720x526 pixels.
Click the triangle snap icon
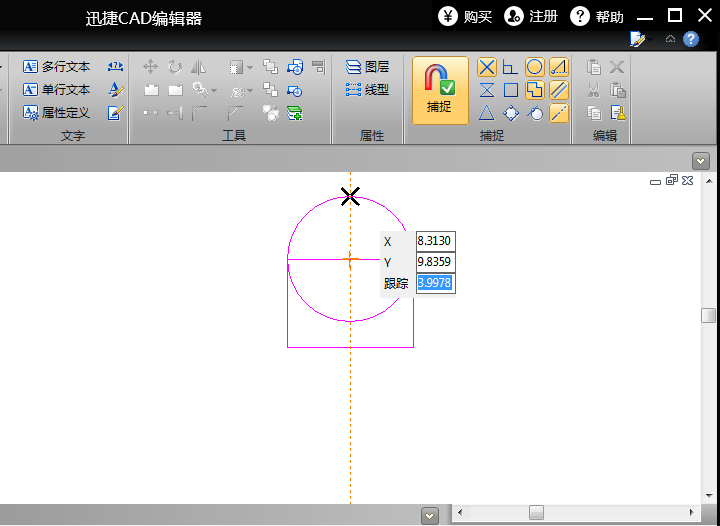tap(487, 113)
